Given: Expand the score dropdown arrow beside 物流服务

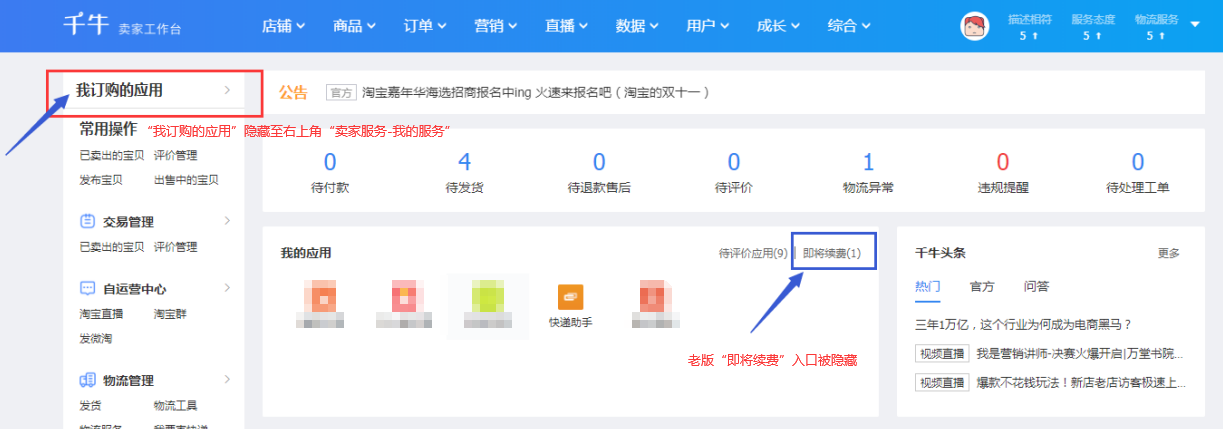Looking at the screenshot, I should click(1196, 25).
